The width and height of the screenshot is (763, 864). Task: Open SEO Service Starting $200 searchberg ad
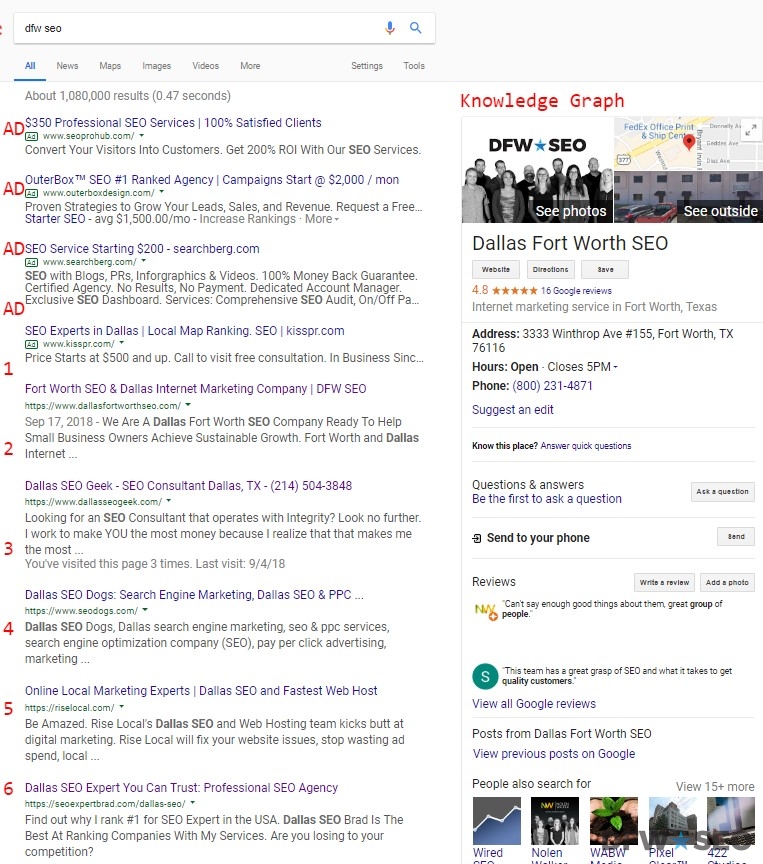tap(142, 249)
